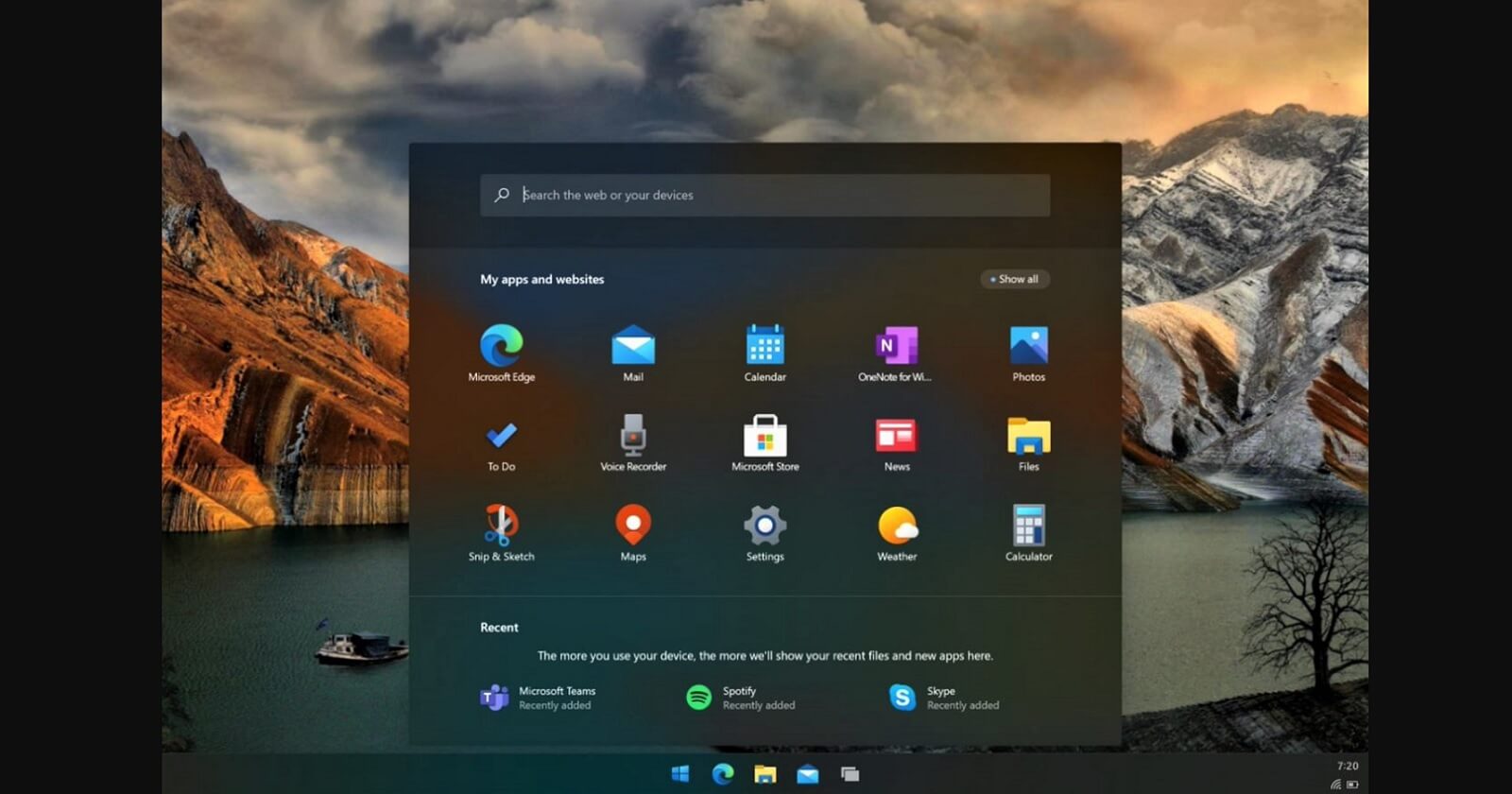Start Voice Recorder
This screenshot has width=1512, height=794.
coord(633,442)
